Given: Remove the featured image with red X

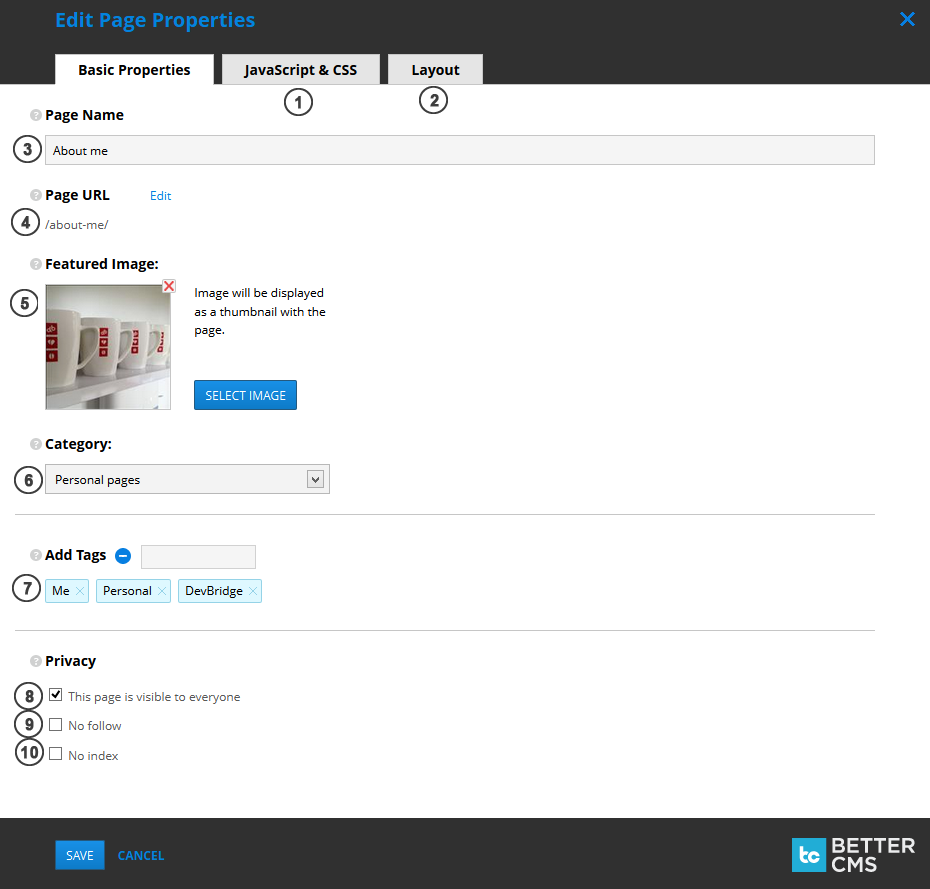Looking at the screenshot, I should tap(169, 286).
